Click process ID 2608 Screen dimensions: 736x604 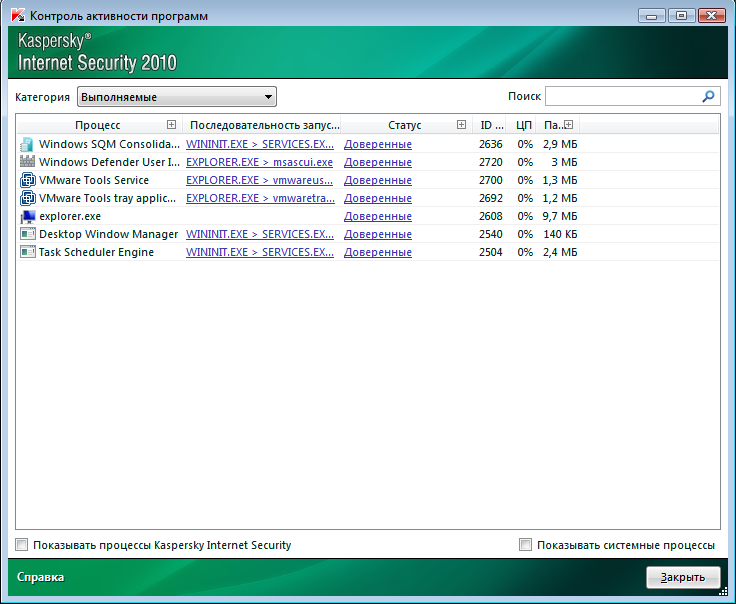(x=491, y=216)
